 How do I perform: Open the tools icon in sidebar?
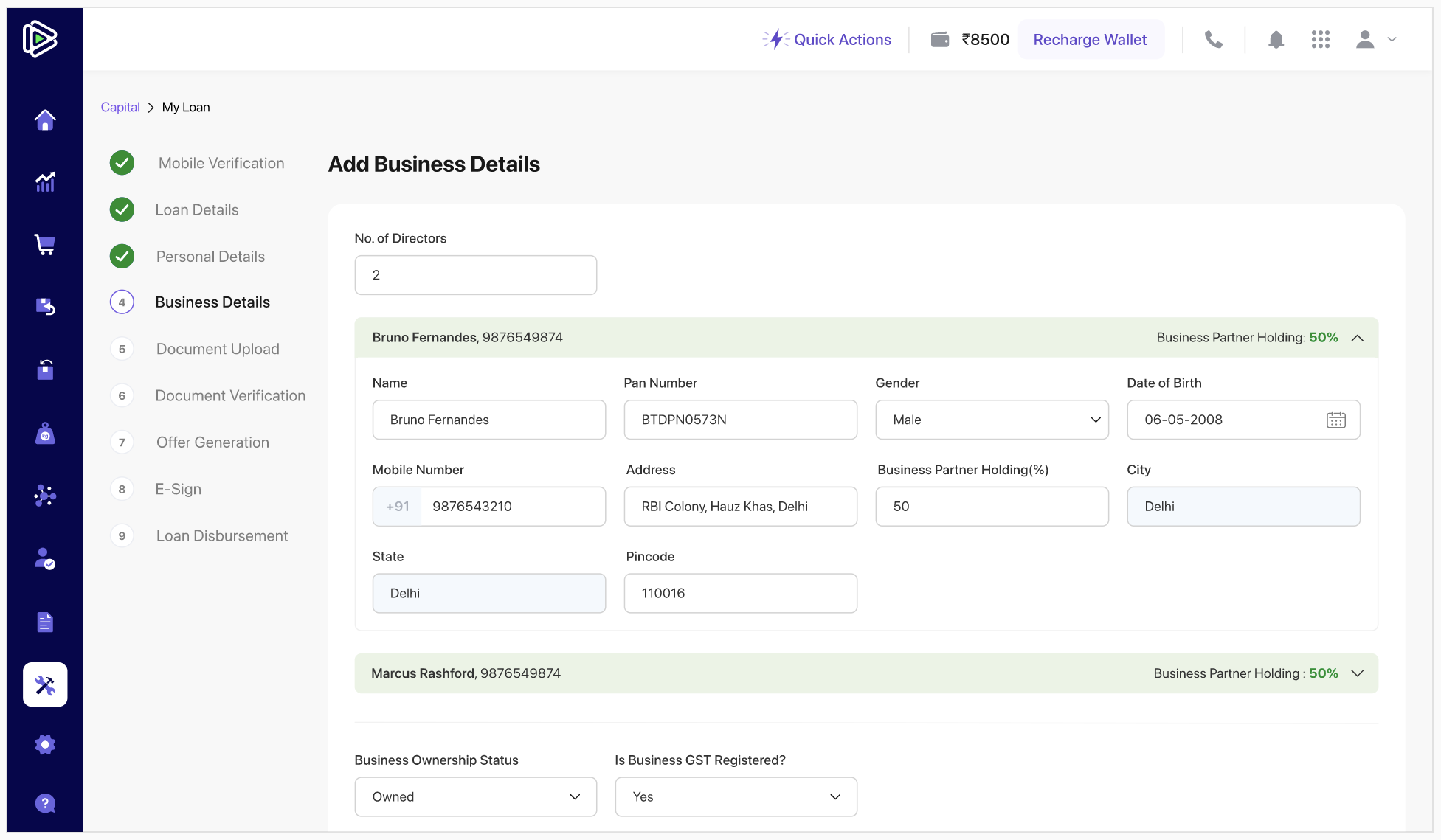45,684
